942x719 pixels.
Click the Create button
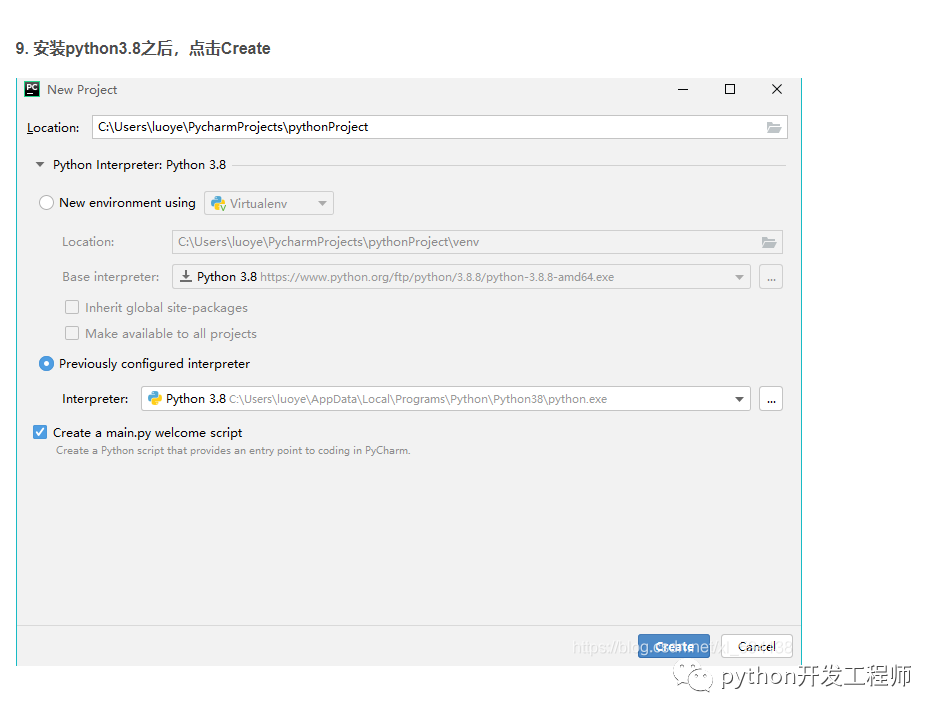[673, 646]
